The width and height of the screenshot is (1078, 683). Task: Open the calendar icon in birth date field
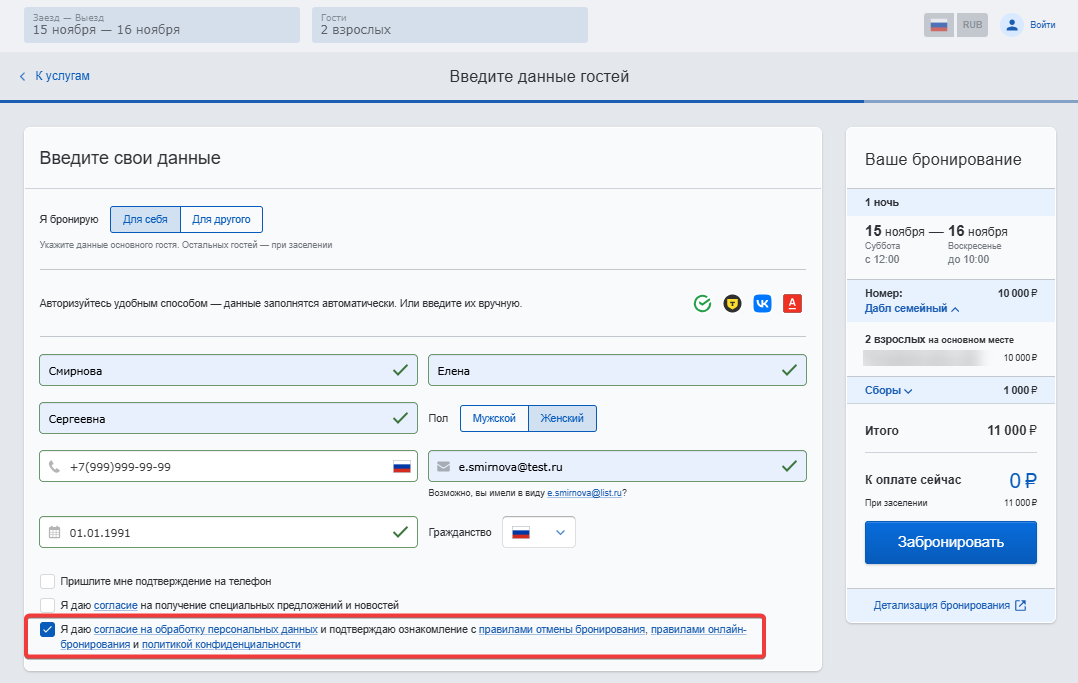tap(55, 533)
